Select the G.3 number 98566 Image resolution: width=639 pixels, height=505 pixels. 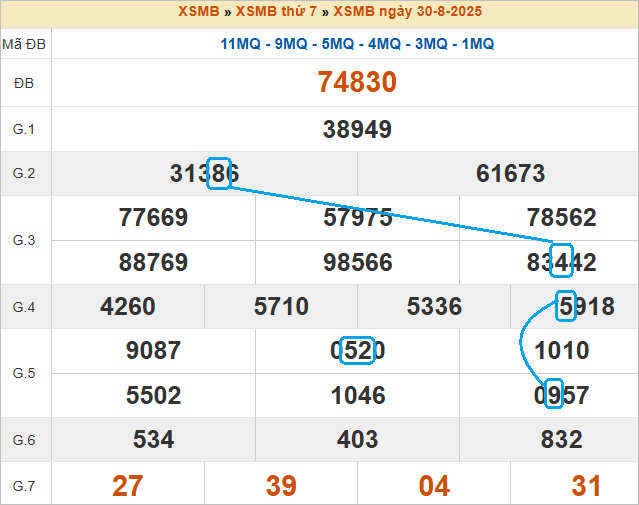[357, 262]
